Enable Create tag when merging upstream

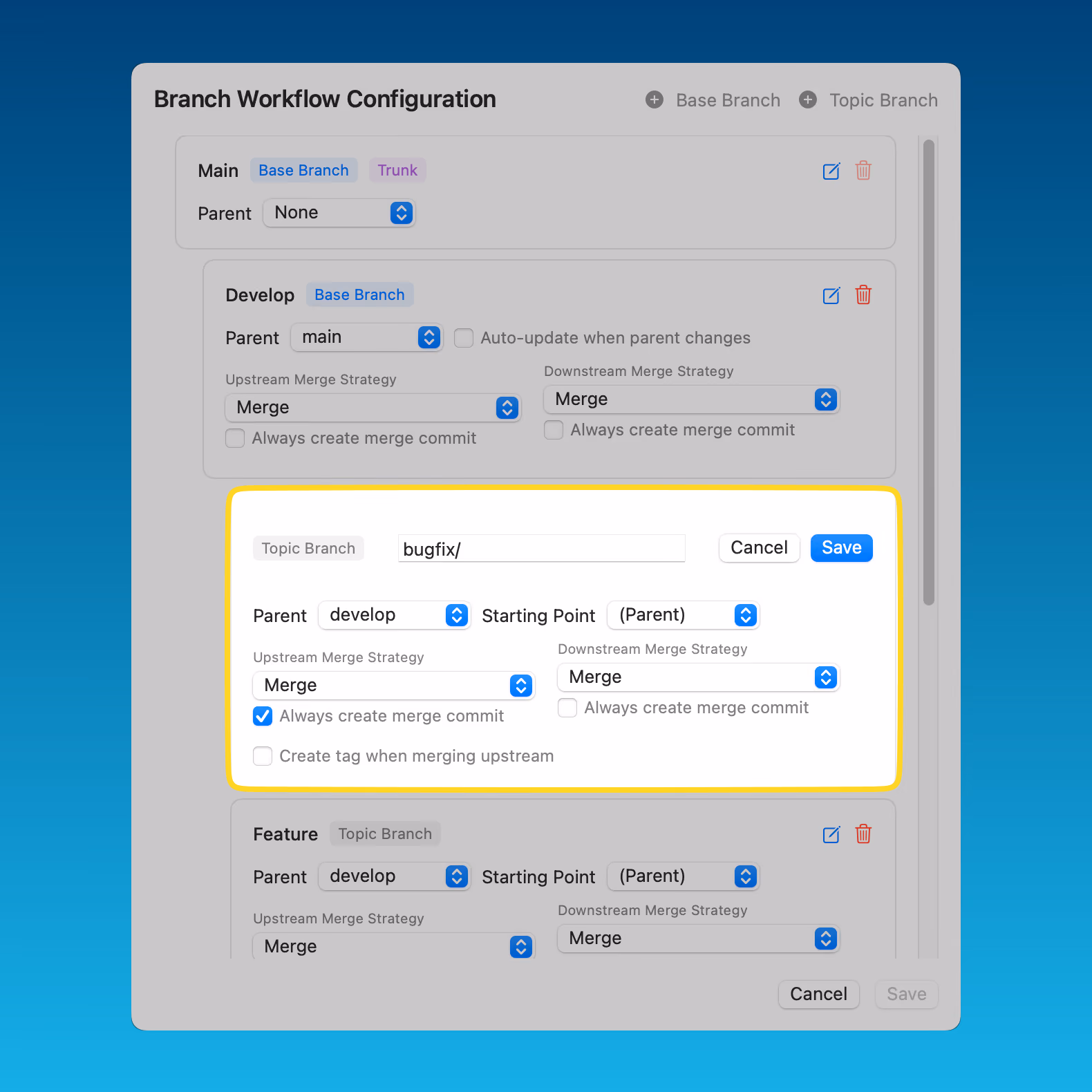(x=263, y=756)
